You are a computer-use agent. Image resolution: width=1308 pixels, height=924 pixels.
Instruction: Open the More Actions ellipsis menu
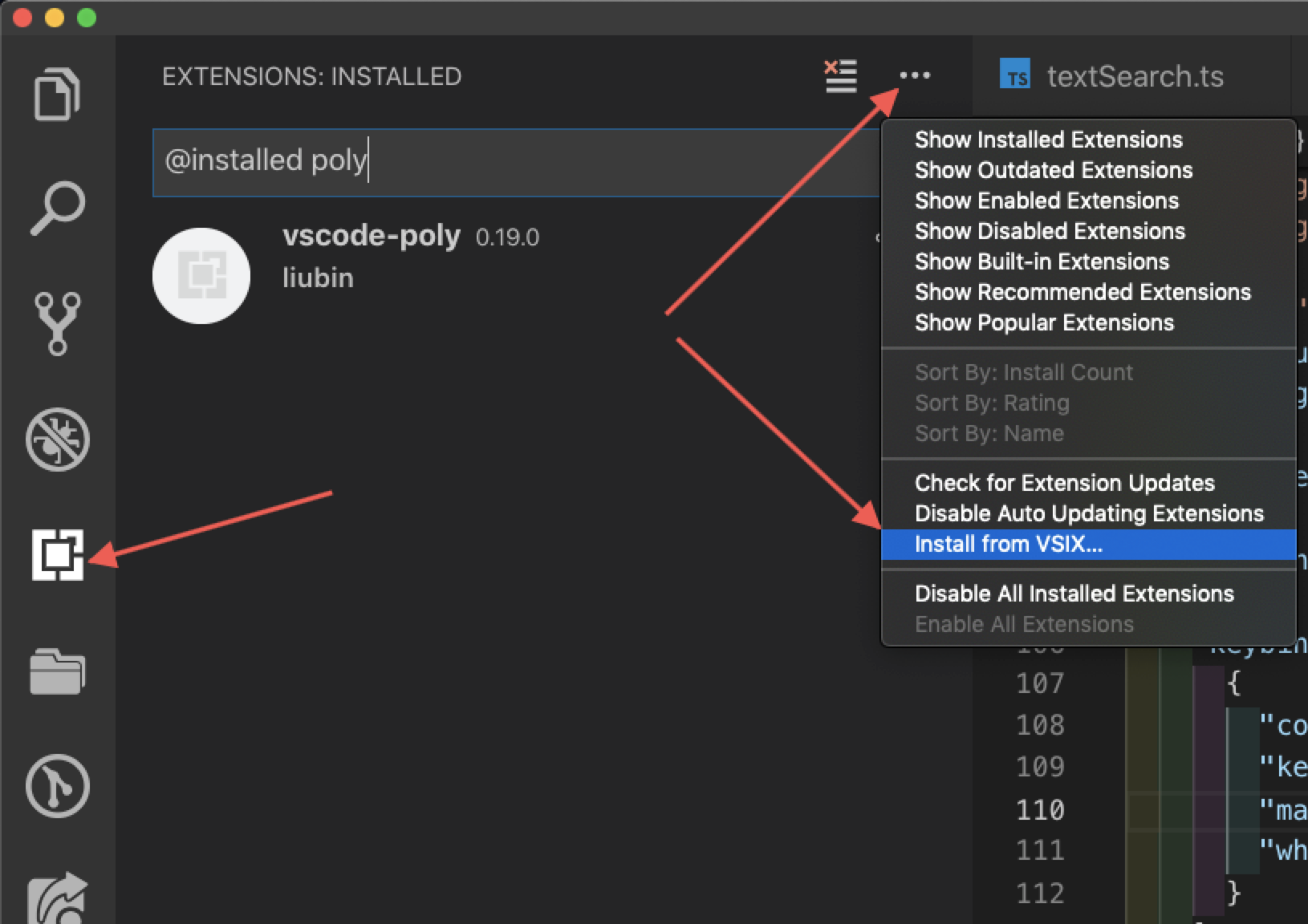915,76
